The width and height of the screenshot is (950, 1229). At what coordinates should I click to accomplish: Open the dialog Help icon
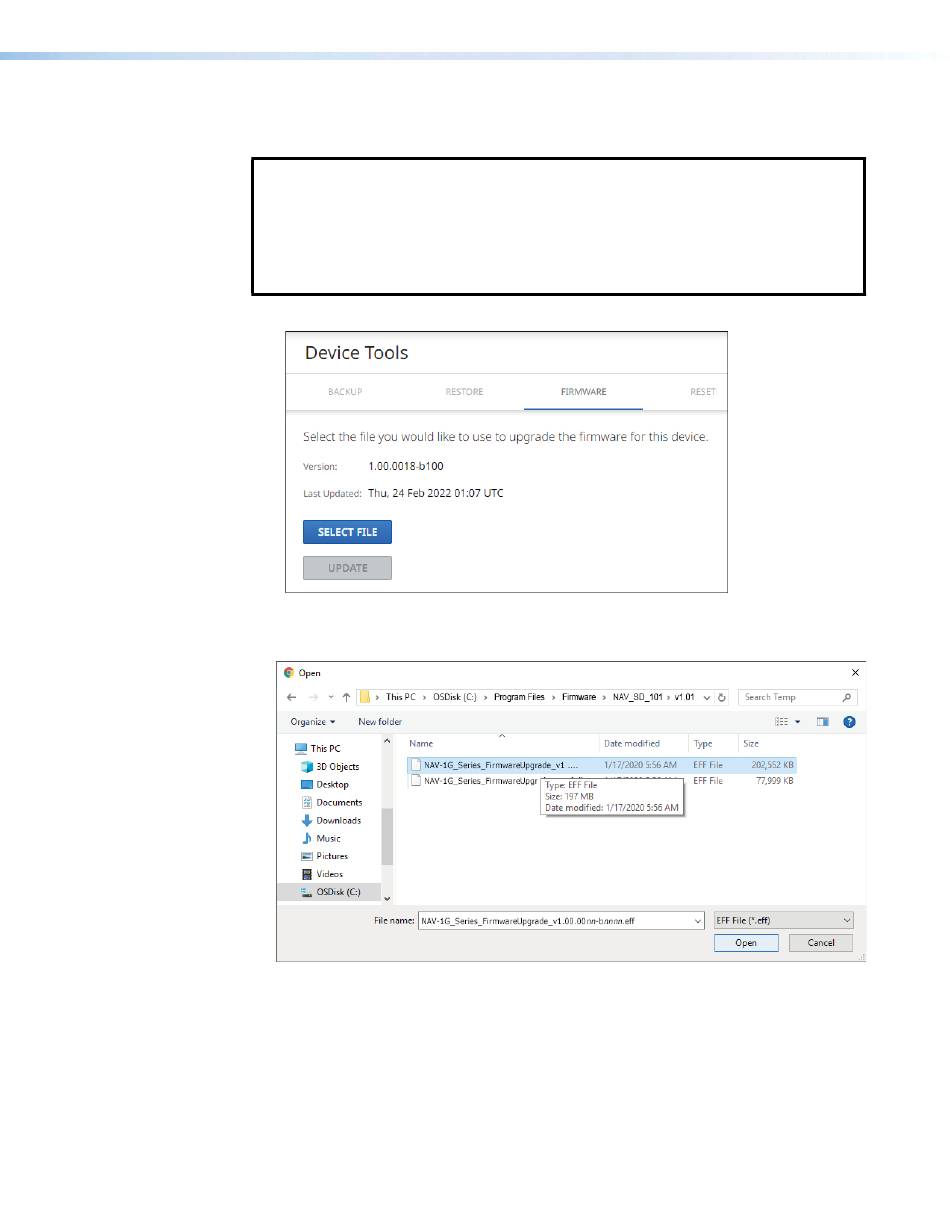click(849, 721)
